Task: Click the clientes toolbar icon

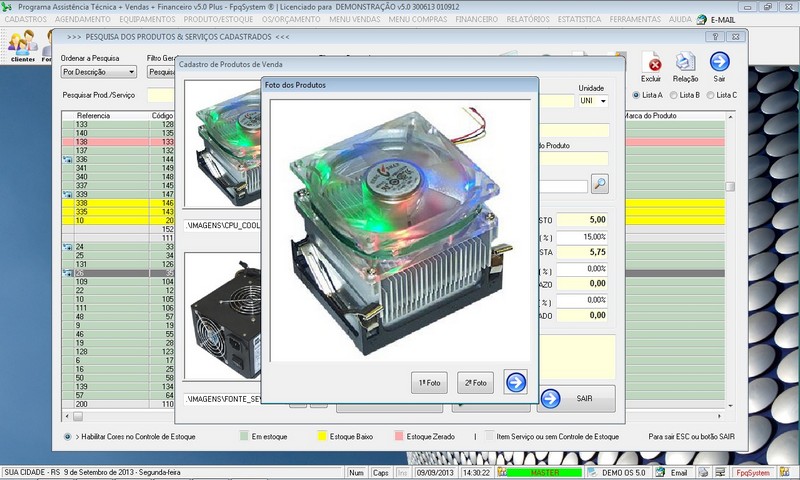Action: click(22, 46)
